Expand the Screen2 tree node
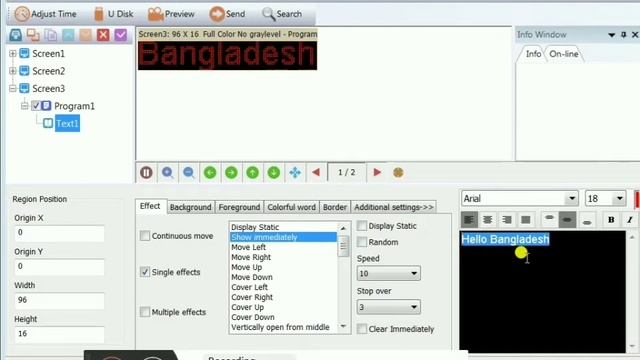 pyautogui.click(x=13, y=71)
